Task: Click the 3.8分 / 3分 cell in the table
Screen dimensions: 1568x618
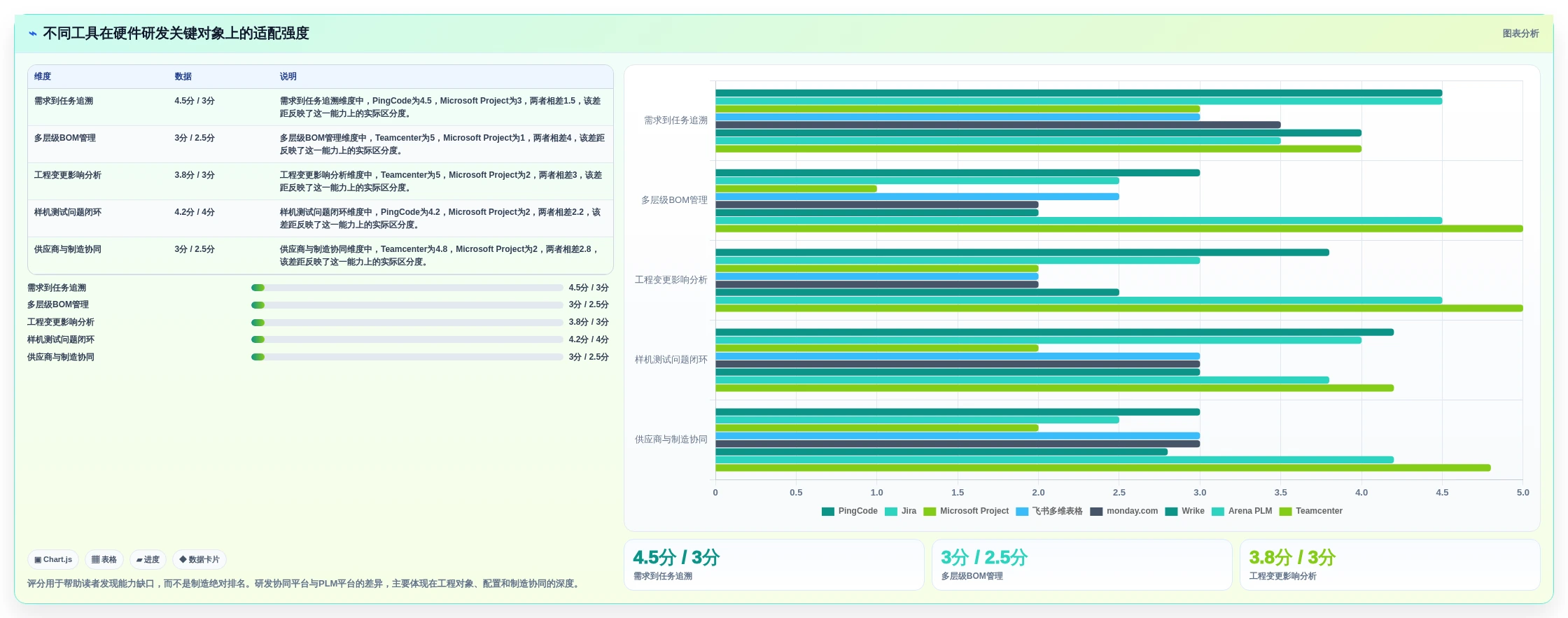Action: point(195,176)
